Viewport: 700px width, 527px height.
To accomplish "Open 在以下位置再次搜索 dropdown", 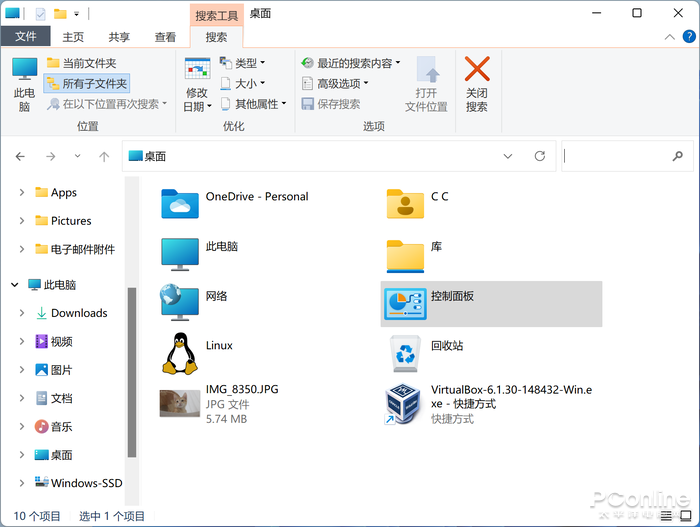I will [x=107, y=104].
